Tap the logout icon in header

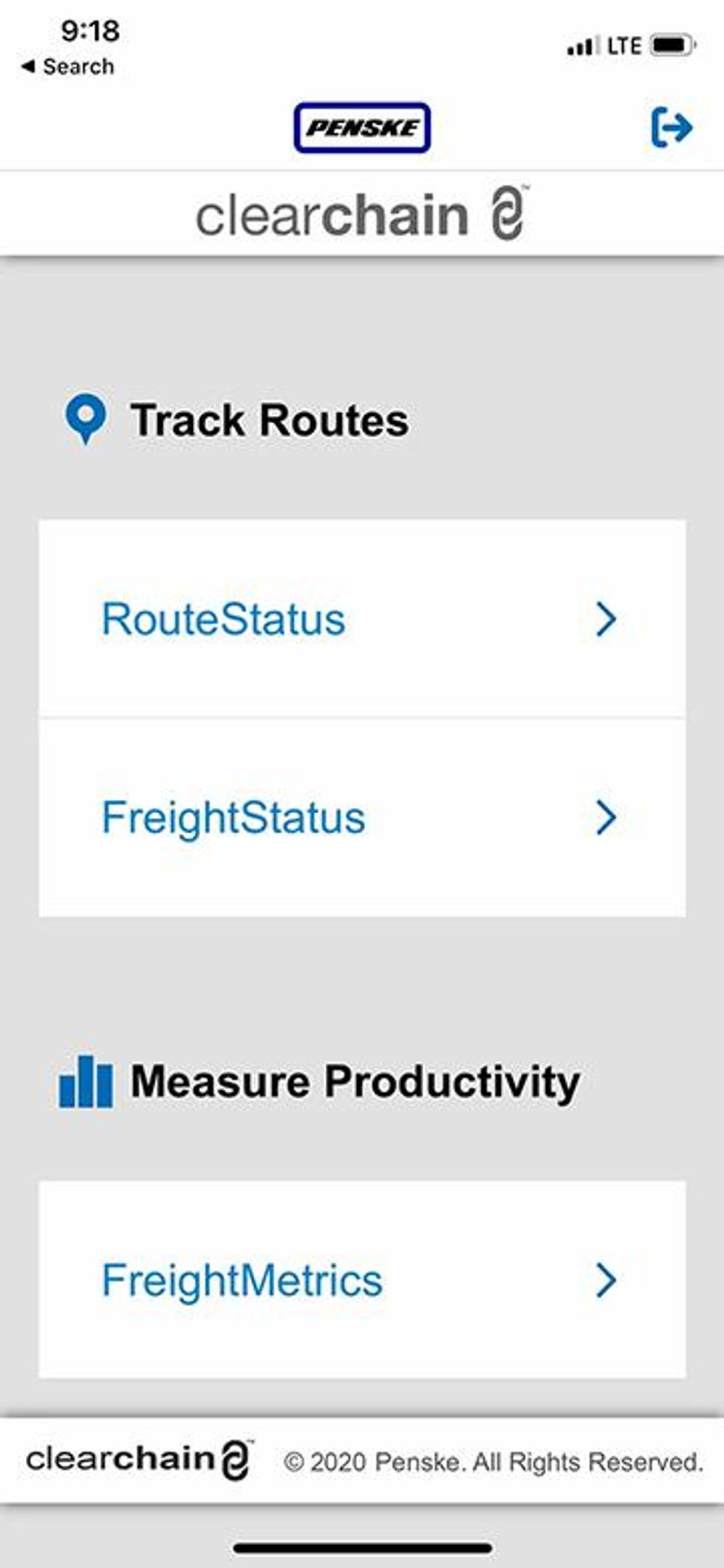pos(671,128)
